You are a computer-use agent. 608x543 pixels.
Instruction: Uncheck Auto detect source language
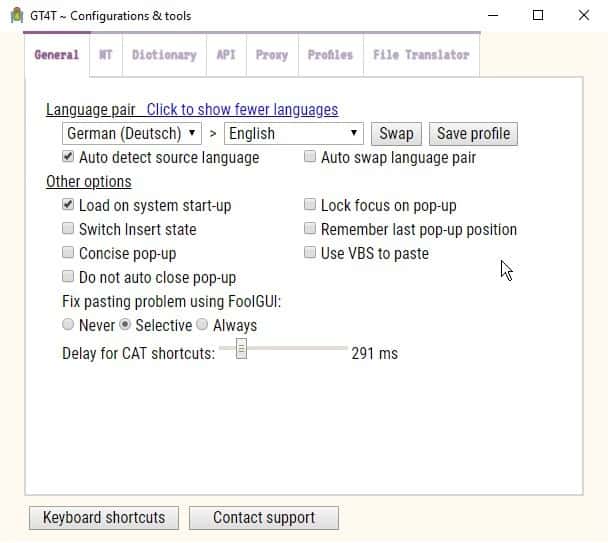(x=68, y=157)
